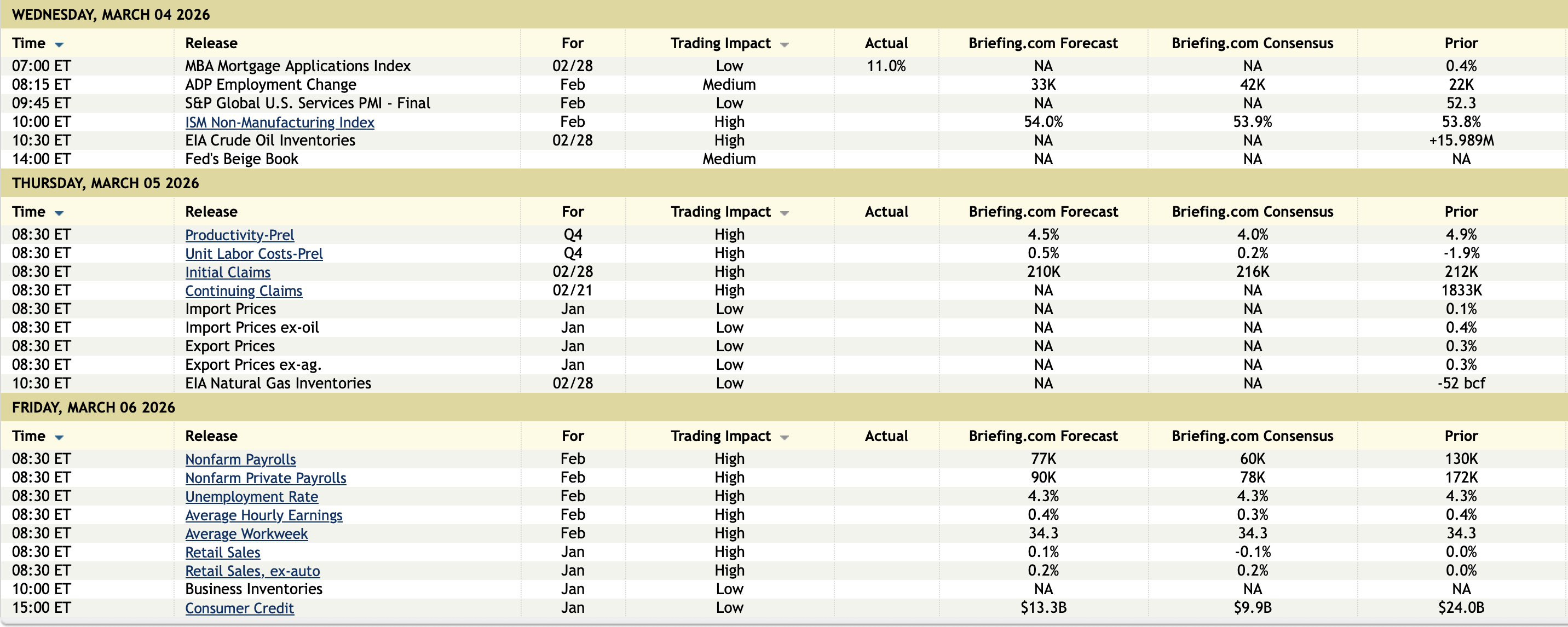The image size is (1568, 627).
Task: Click the Consumer Credit link
Action: [239, 608]
